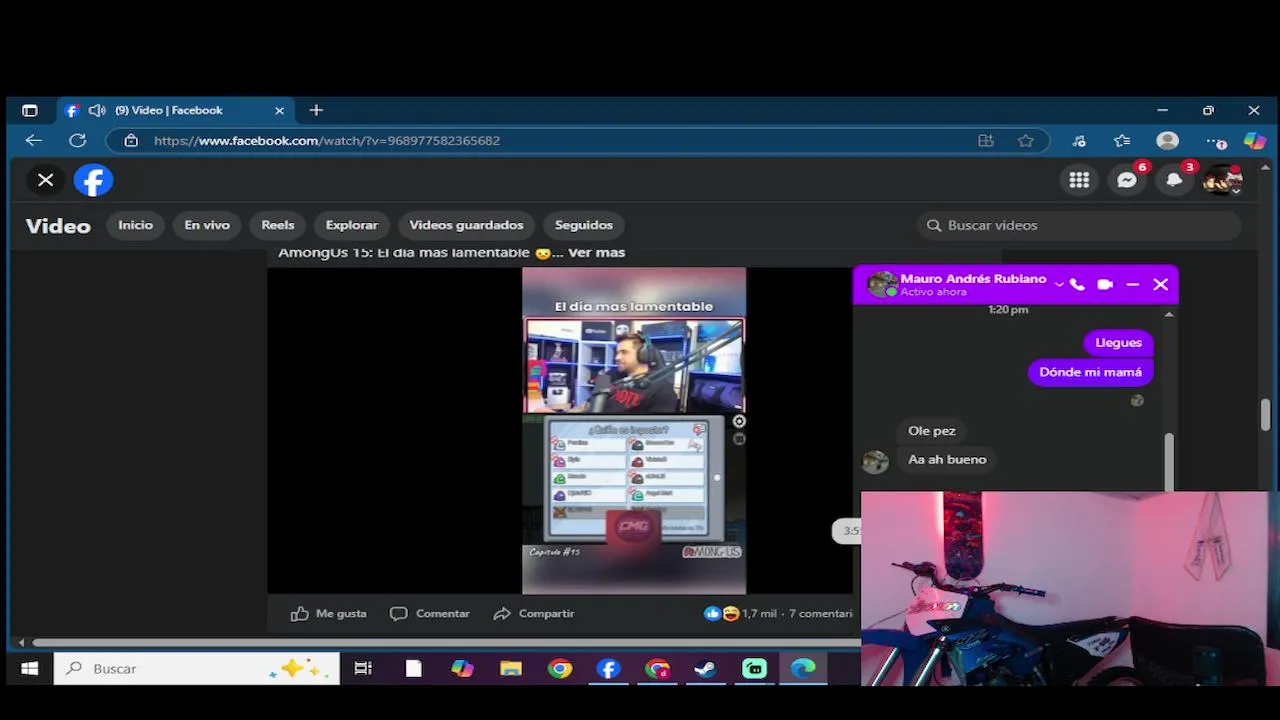Open the Seguidos tab

(x=584, y=225)
